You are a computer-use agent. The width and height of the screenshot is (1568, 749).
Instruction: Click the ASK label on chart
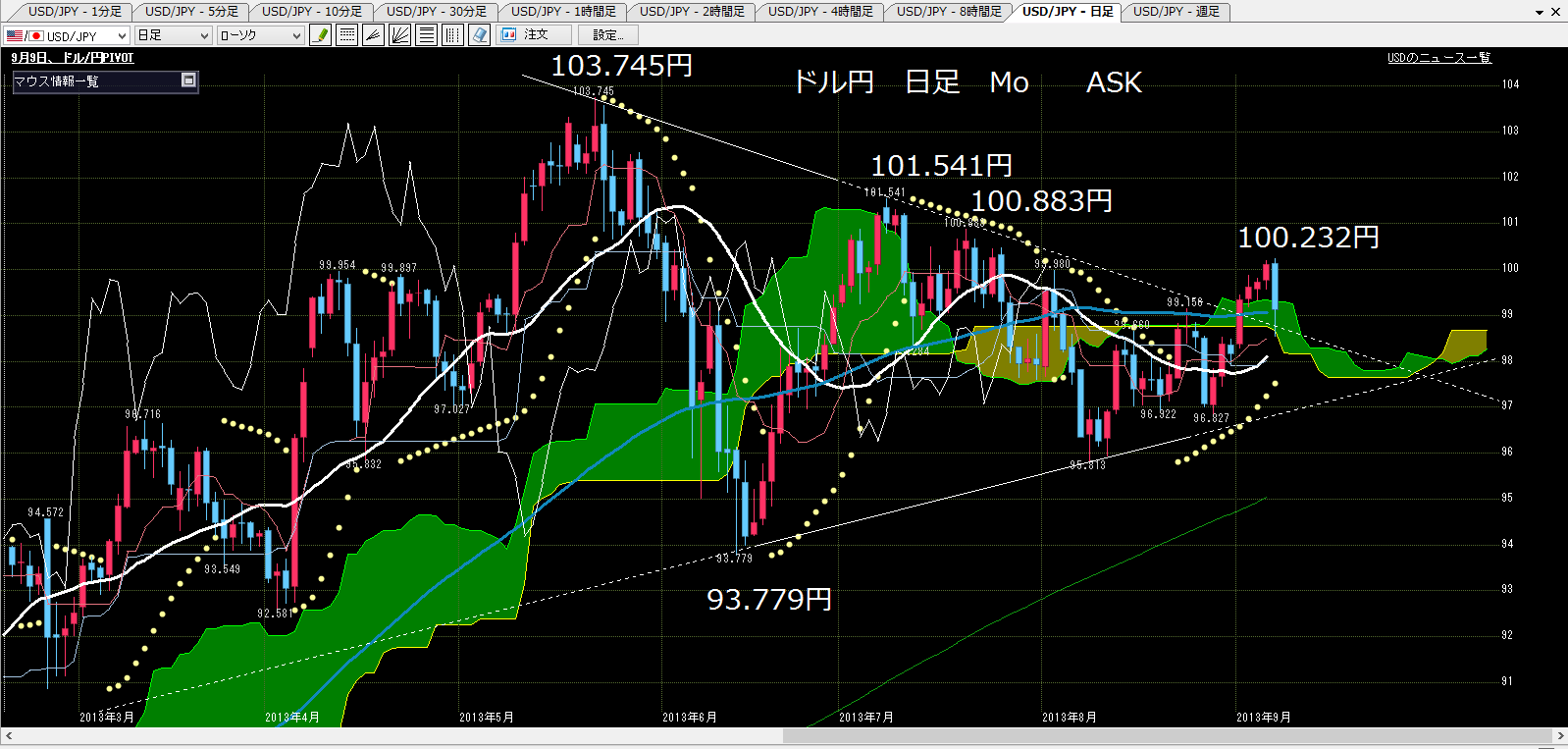point(1114,82)
